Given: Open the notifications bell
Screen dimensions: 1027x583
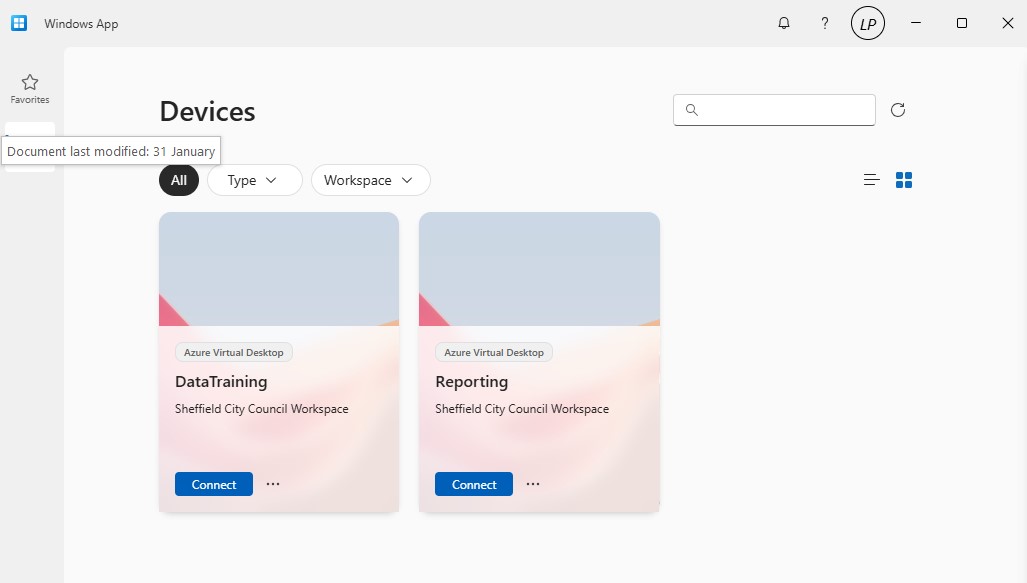Looking at the screenshot, I should coord(783,24).
